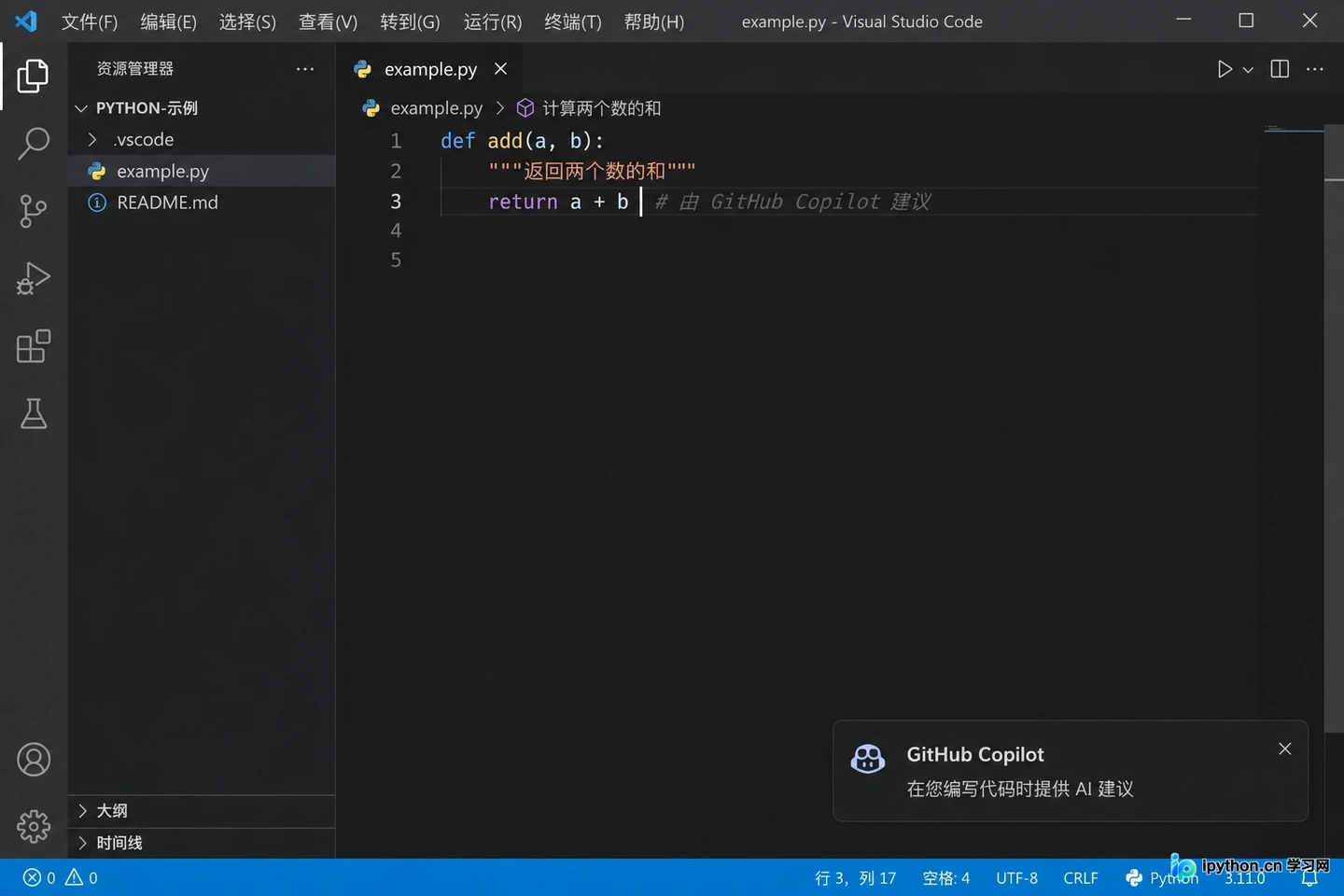1344x896 pixels.
Task: Open README.md in the explorer
Action: click(201, 203)
